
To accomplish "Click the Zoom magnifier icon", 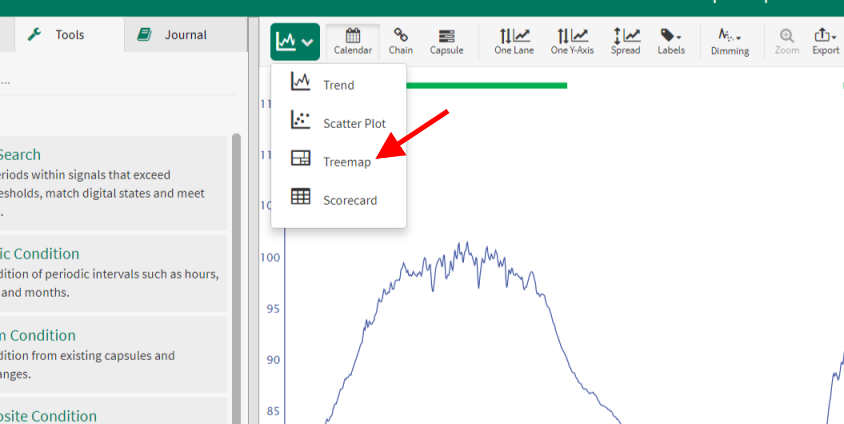I will click(x=786, y=41).
